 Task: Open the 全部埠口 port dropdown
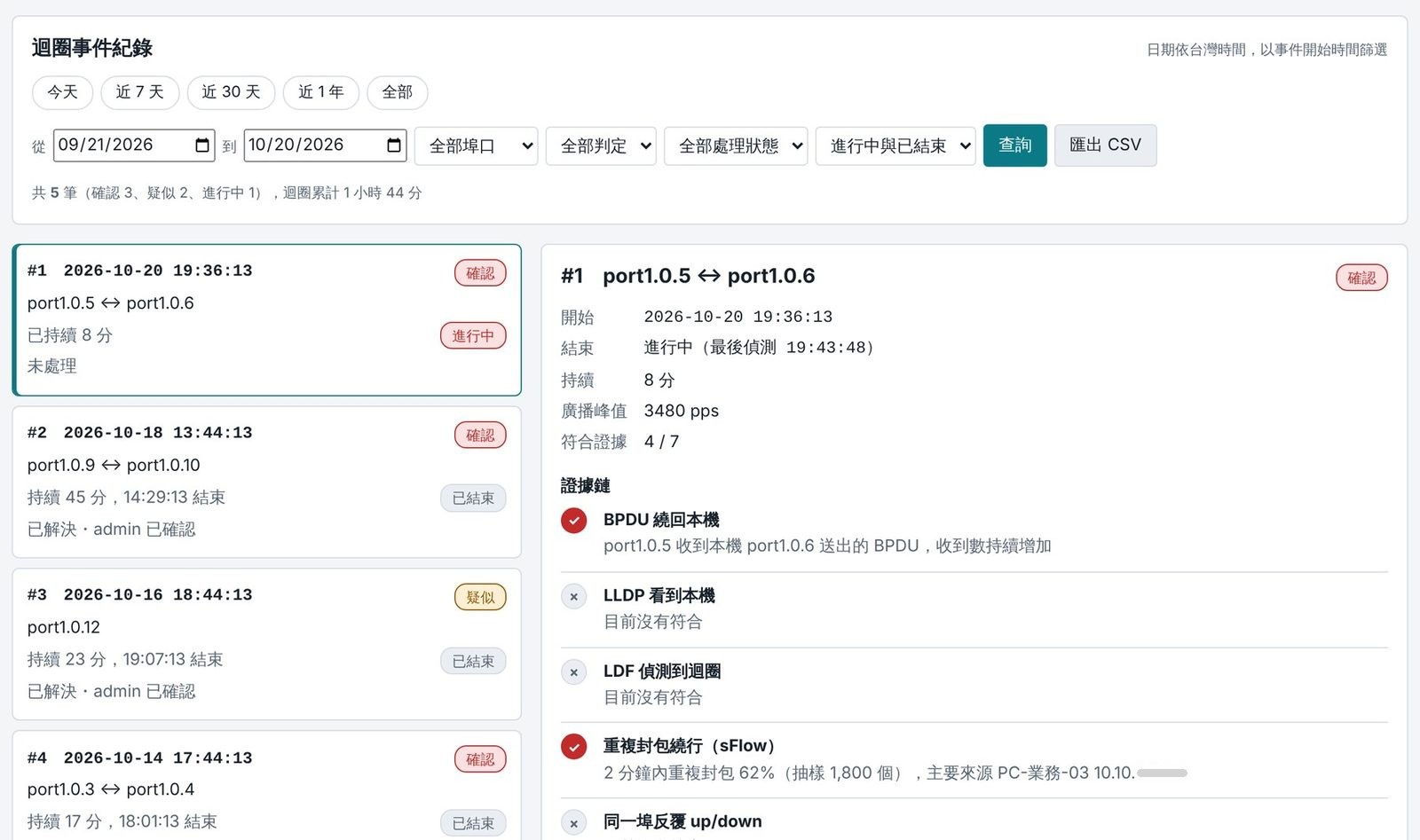477,145
